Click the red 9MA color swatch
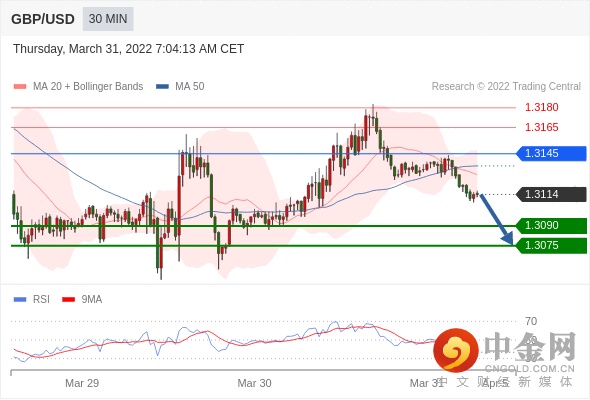 [68, 300]
